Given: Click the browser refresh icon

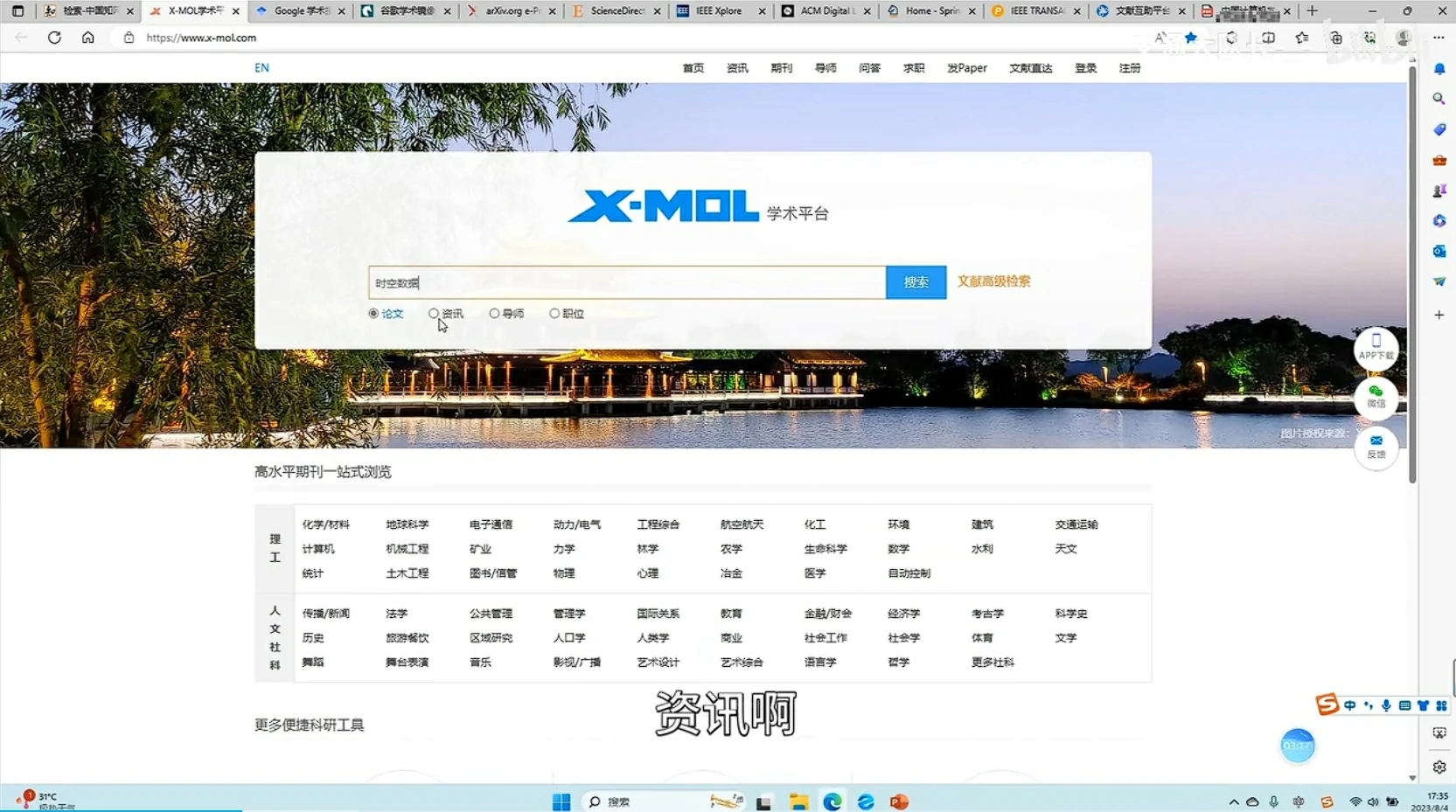Looking at the screenshot, I should click(x=54, y=38).
